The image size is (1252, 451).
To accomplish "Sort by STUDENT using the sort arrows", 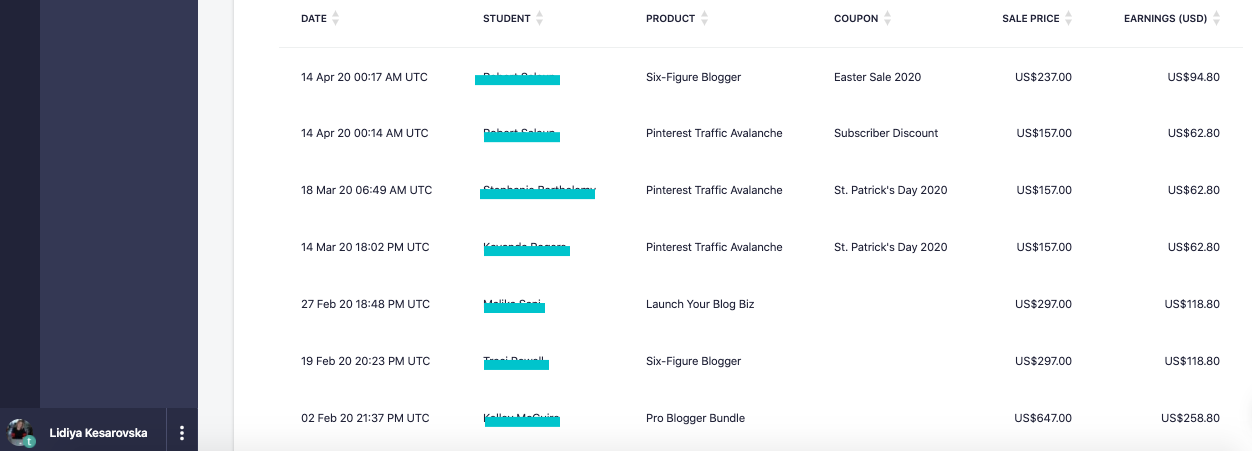I will 540,18.
